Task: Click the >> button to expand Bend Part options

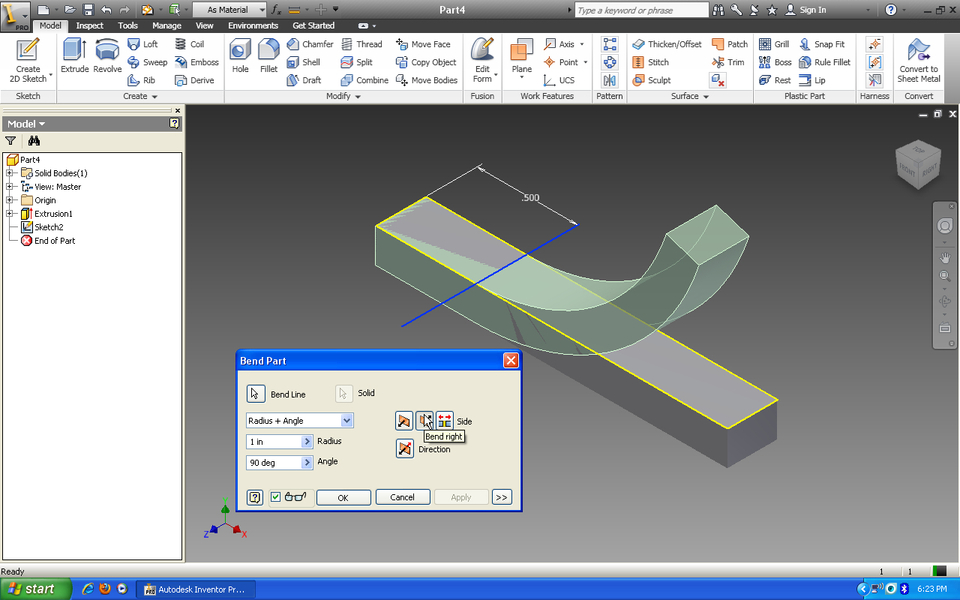Action: (x=502, y=497)
